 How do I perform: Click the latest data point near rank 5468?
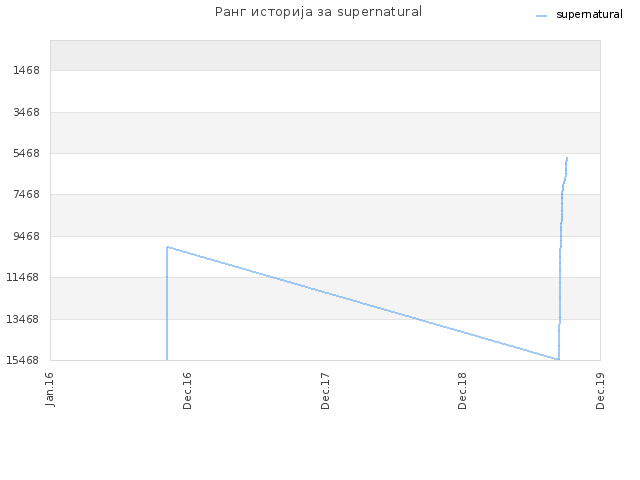coord(567,158)
